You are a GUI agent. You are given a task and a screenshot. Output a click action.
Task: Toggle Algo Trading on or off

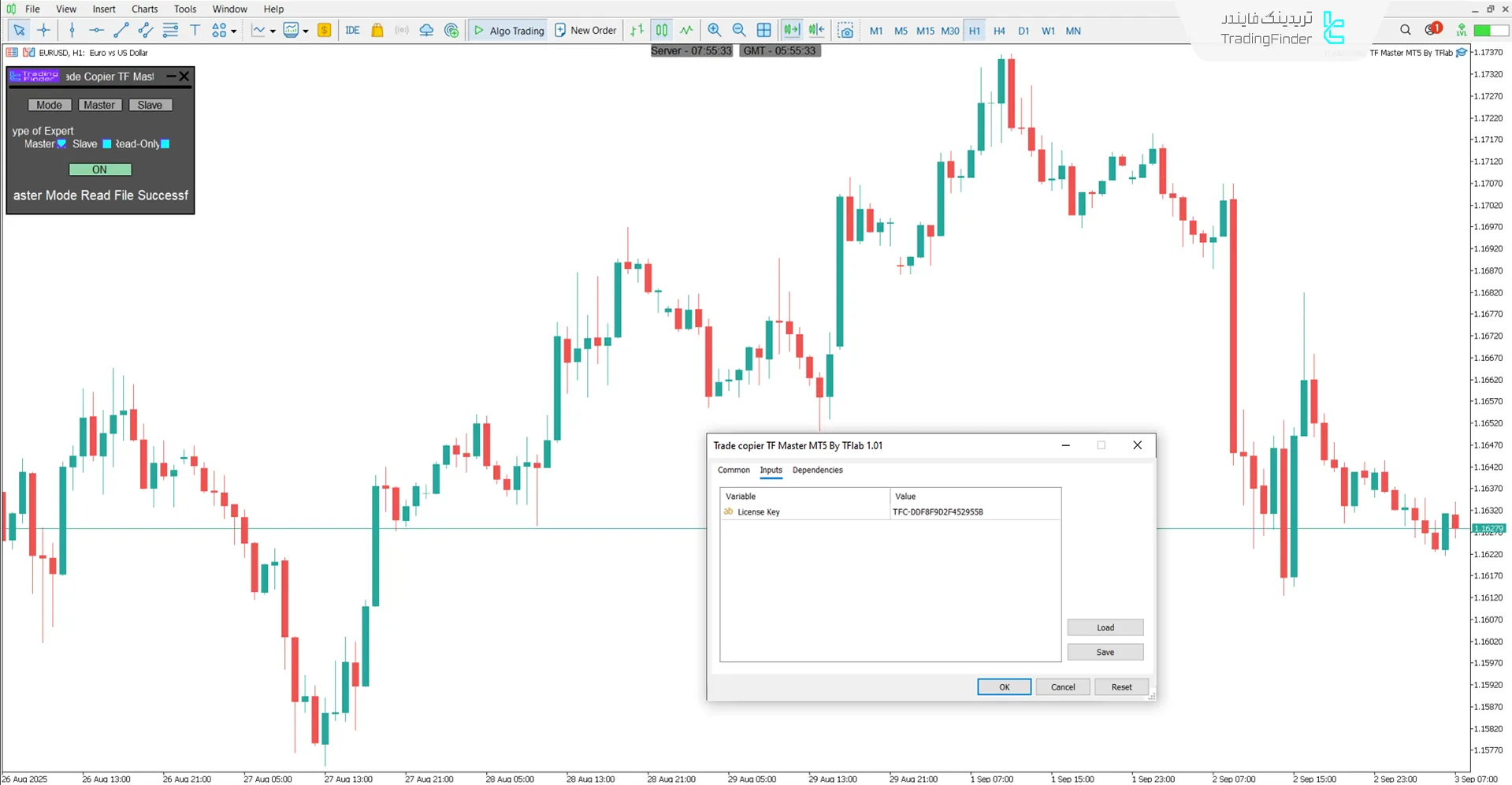pos(508,30)
